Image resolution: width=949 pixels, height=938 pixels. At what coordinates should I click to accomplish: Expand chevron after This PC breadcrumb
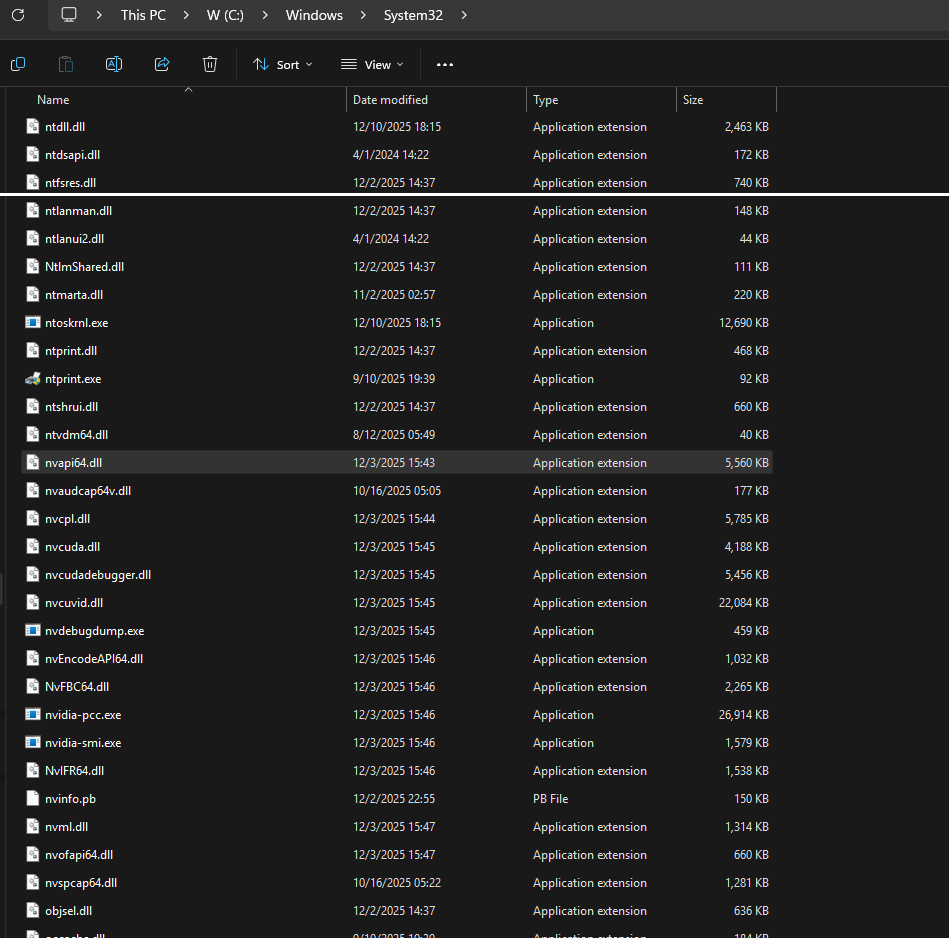pos(186,15)
